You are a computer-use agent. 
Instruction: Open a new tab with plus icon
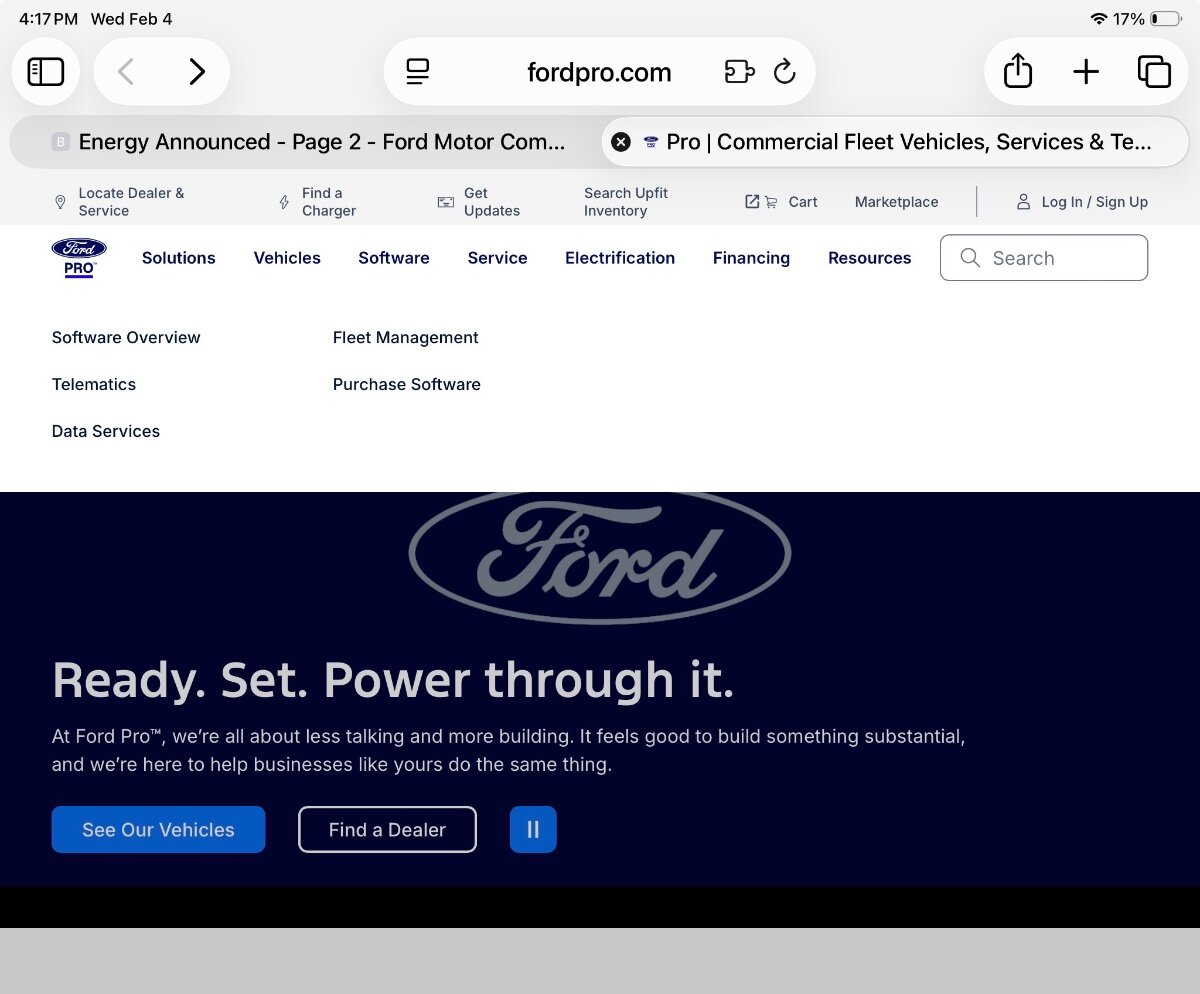click(x=1085, y=72)
